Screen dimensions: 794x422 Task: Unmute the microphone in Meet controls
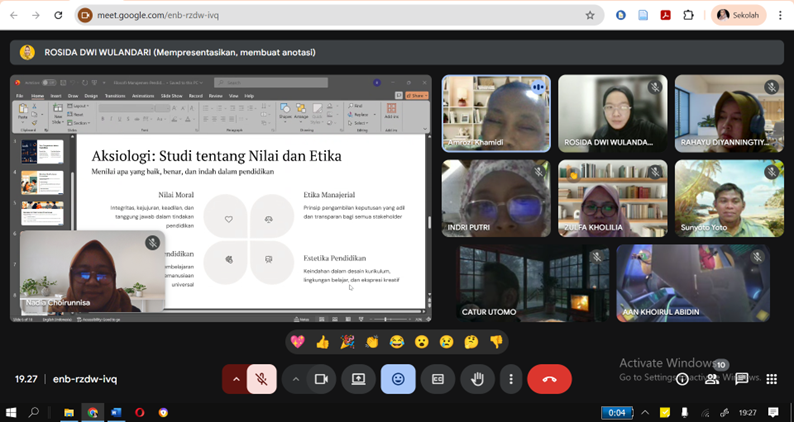(261, 379)
